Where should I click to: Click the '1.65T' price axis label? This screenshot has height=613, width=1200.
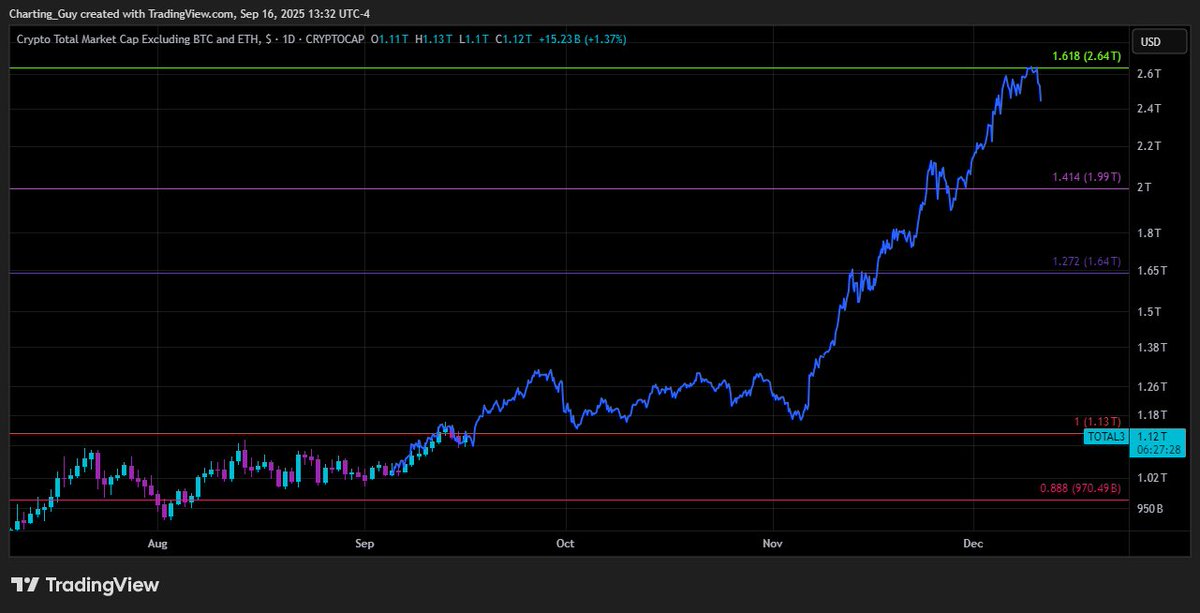tap(1152, 271)
